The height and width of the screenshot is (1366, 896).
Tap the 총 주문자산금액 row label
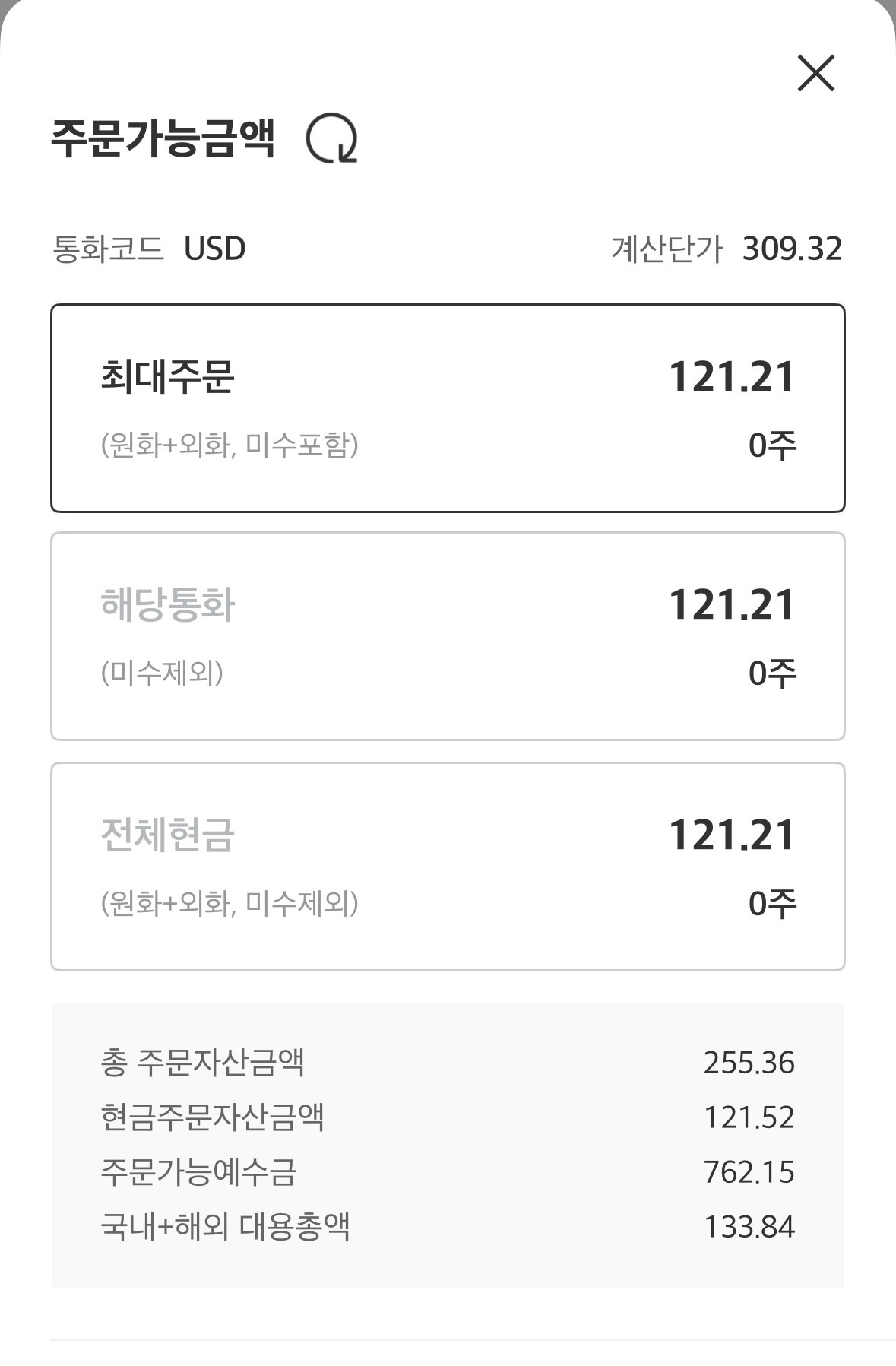(x=202, y=1063)
